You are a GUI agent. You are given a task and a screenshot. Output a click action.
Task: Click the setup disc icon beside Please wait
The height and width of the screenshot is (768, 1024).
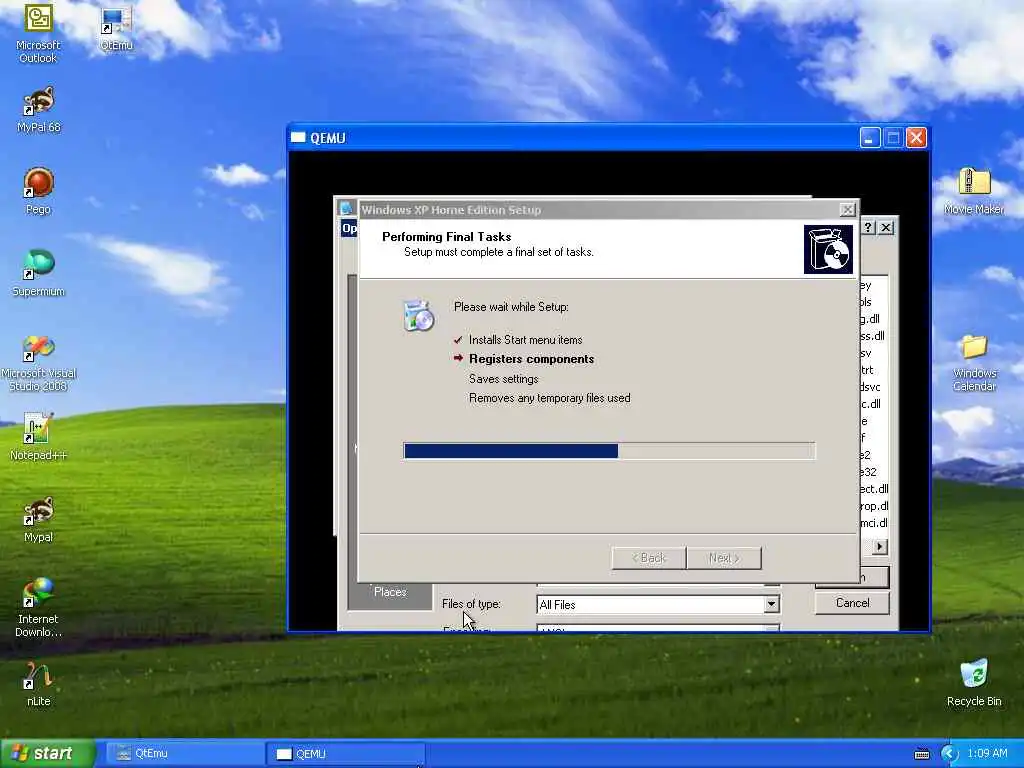[418, 315]
